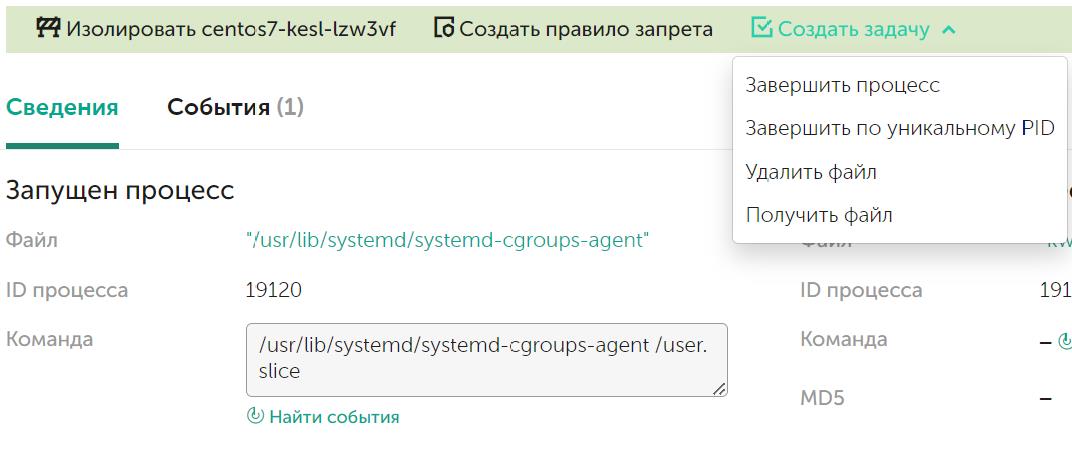This screenshot has height=458, width=1072.
Task: Click the Найти события circular icon
Action: (255, 417)
